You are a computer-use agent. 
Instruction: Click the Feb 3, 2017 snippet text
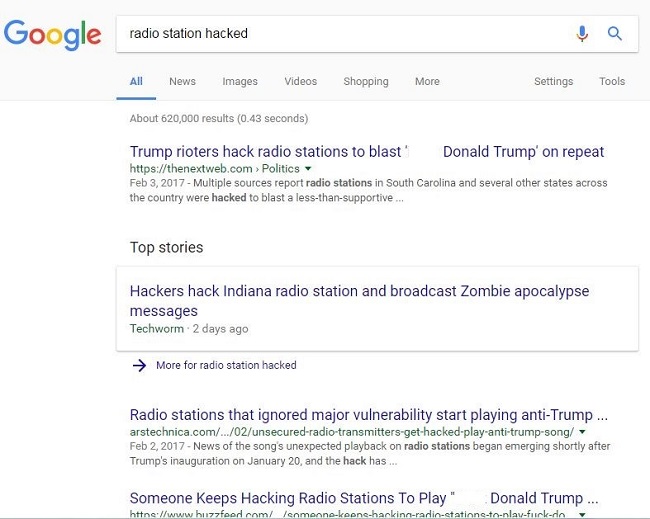(369, 190)
